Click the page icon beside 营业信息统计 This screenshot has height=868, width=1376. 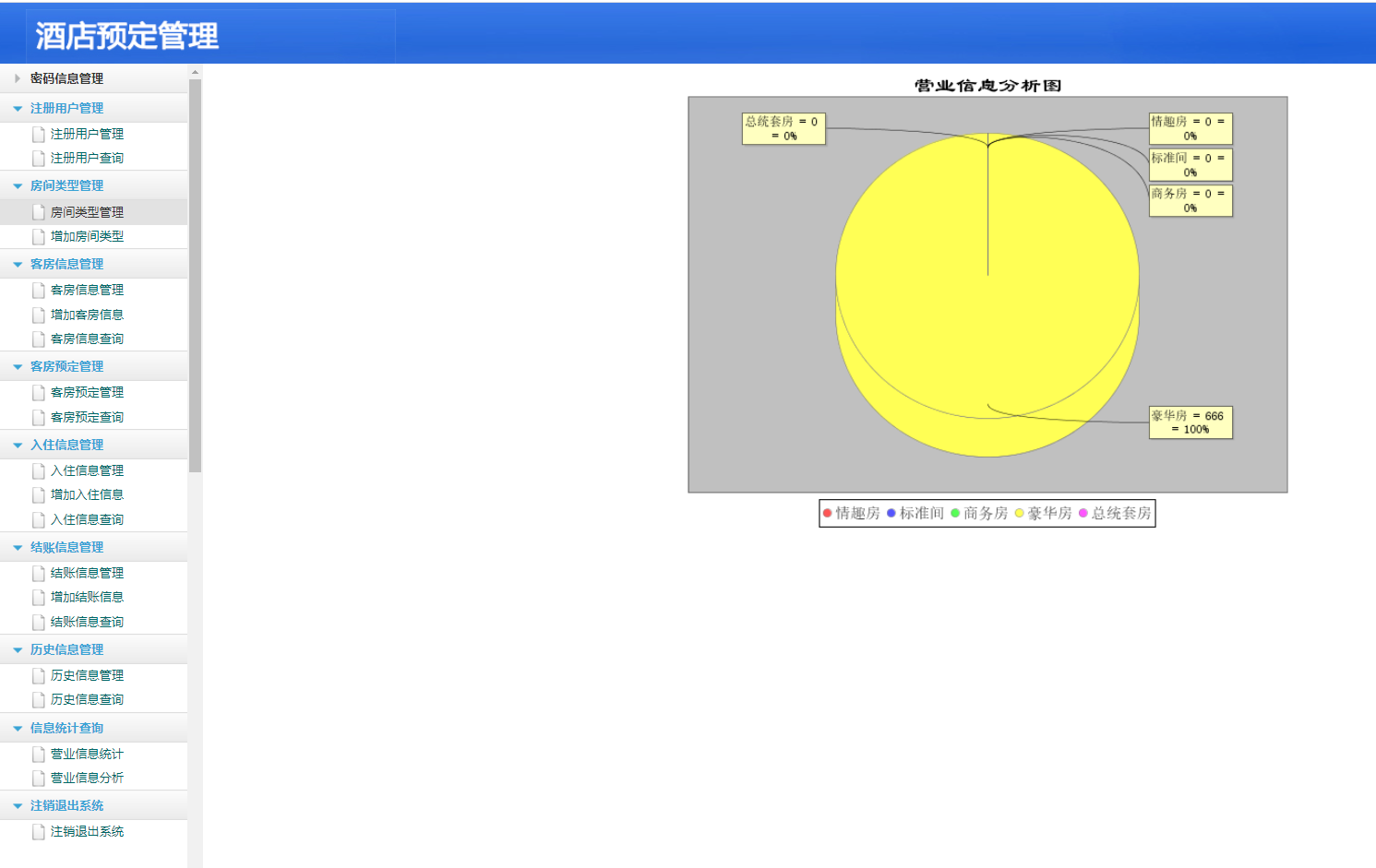coord(39,755)
